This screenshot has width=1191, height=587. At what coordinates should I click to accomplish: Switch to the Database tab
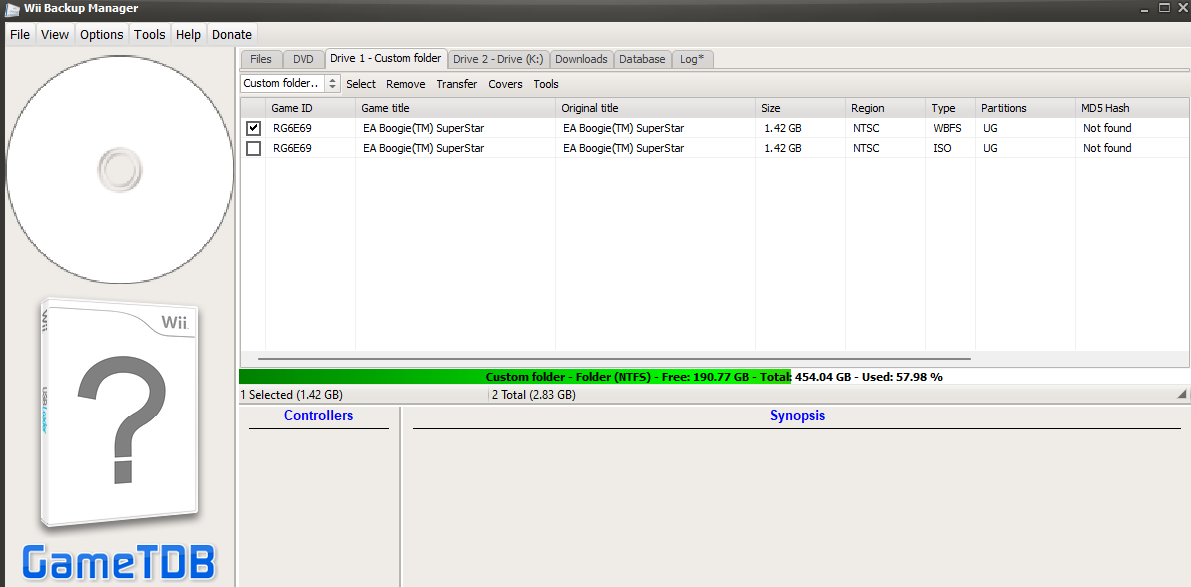[642, 59]
